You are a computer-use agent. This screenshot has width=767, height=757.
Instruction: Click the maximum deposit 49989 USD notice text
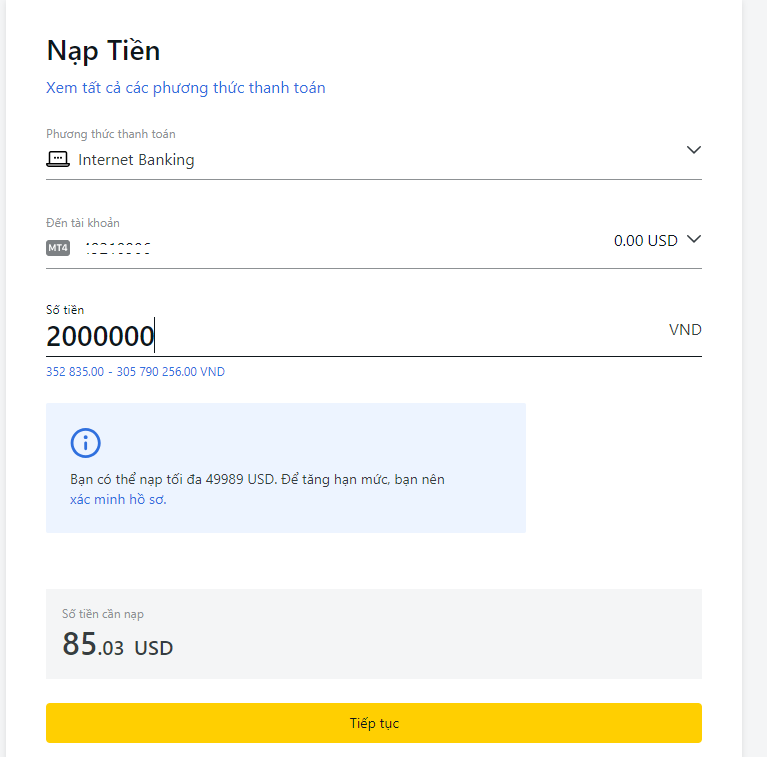click(257, 479)
